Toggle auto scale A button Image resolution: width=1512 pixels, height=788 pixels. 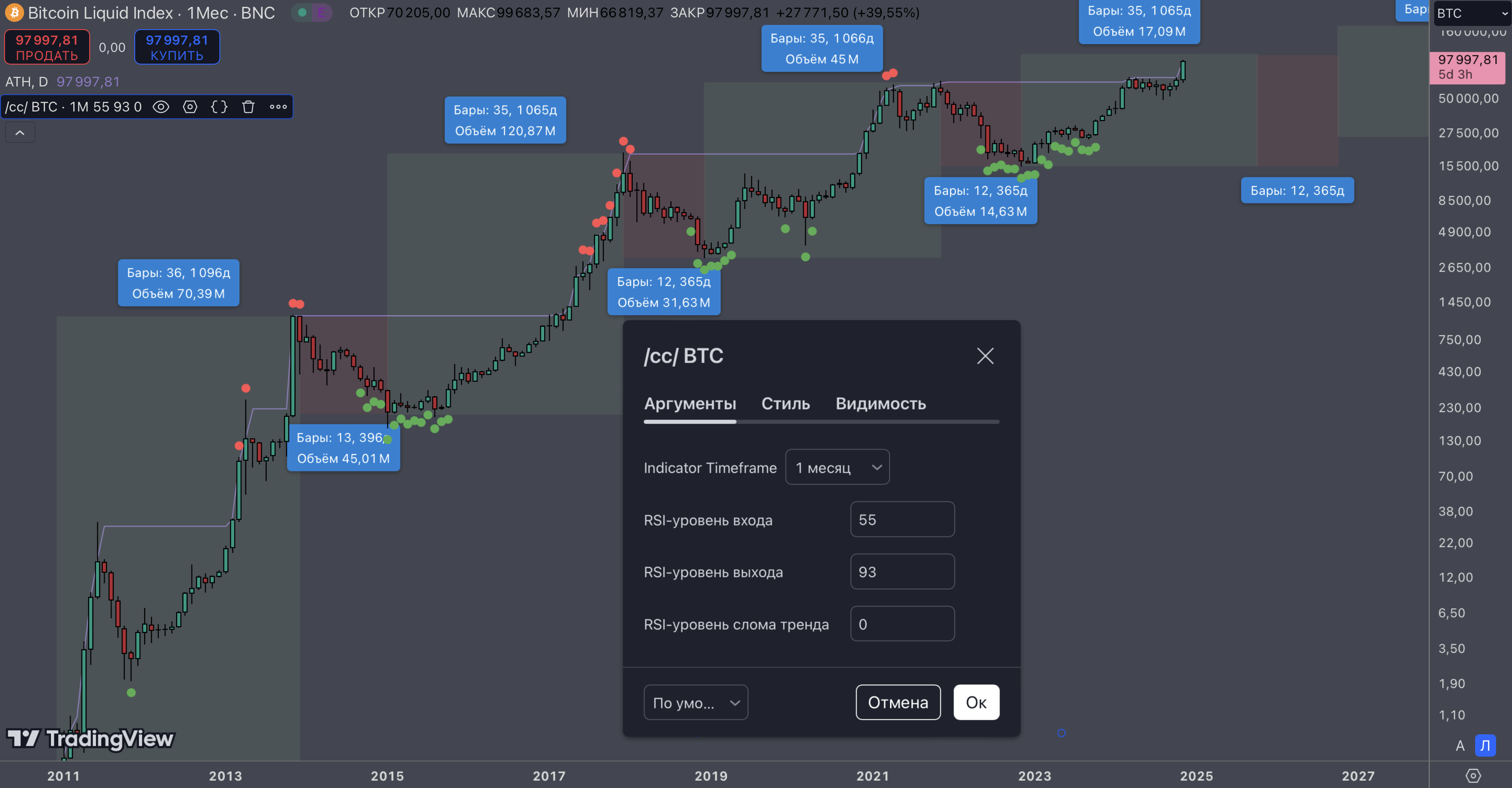[x=1460, y=746]
